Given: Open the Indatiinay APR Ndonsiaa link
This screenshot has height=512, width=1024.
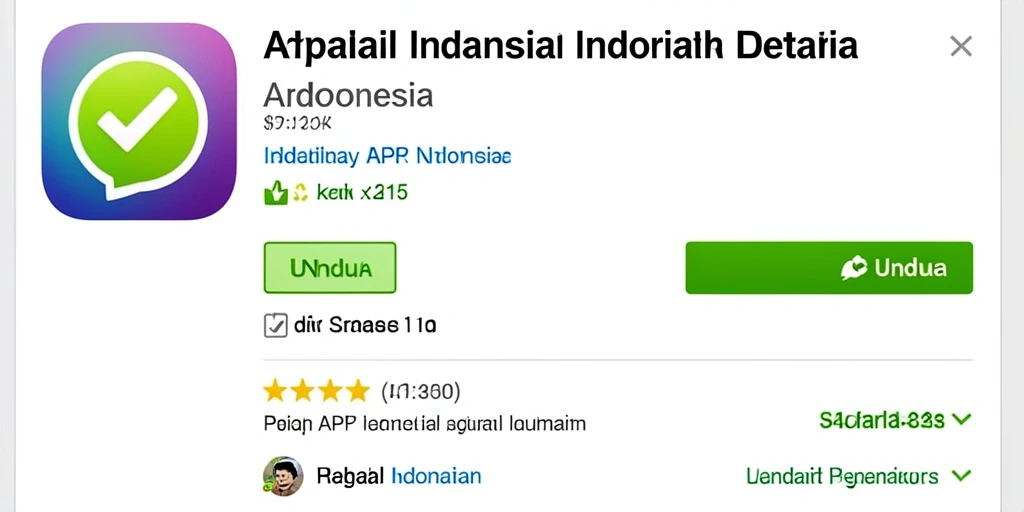Looking at the screenshot, I should tap(387, 156).
